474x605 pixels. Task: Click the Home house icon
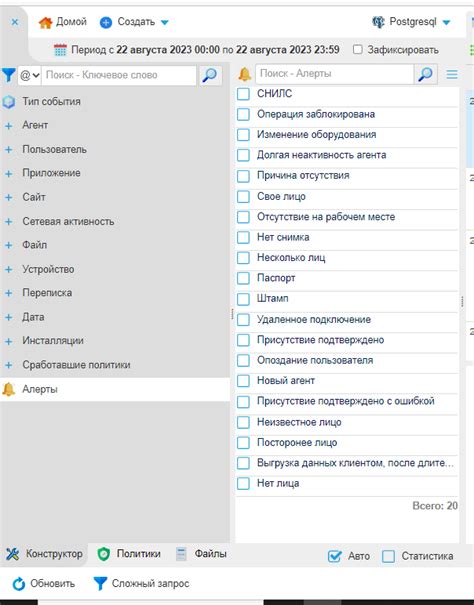[x=45, y=22]
